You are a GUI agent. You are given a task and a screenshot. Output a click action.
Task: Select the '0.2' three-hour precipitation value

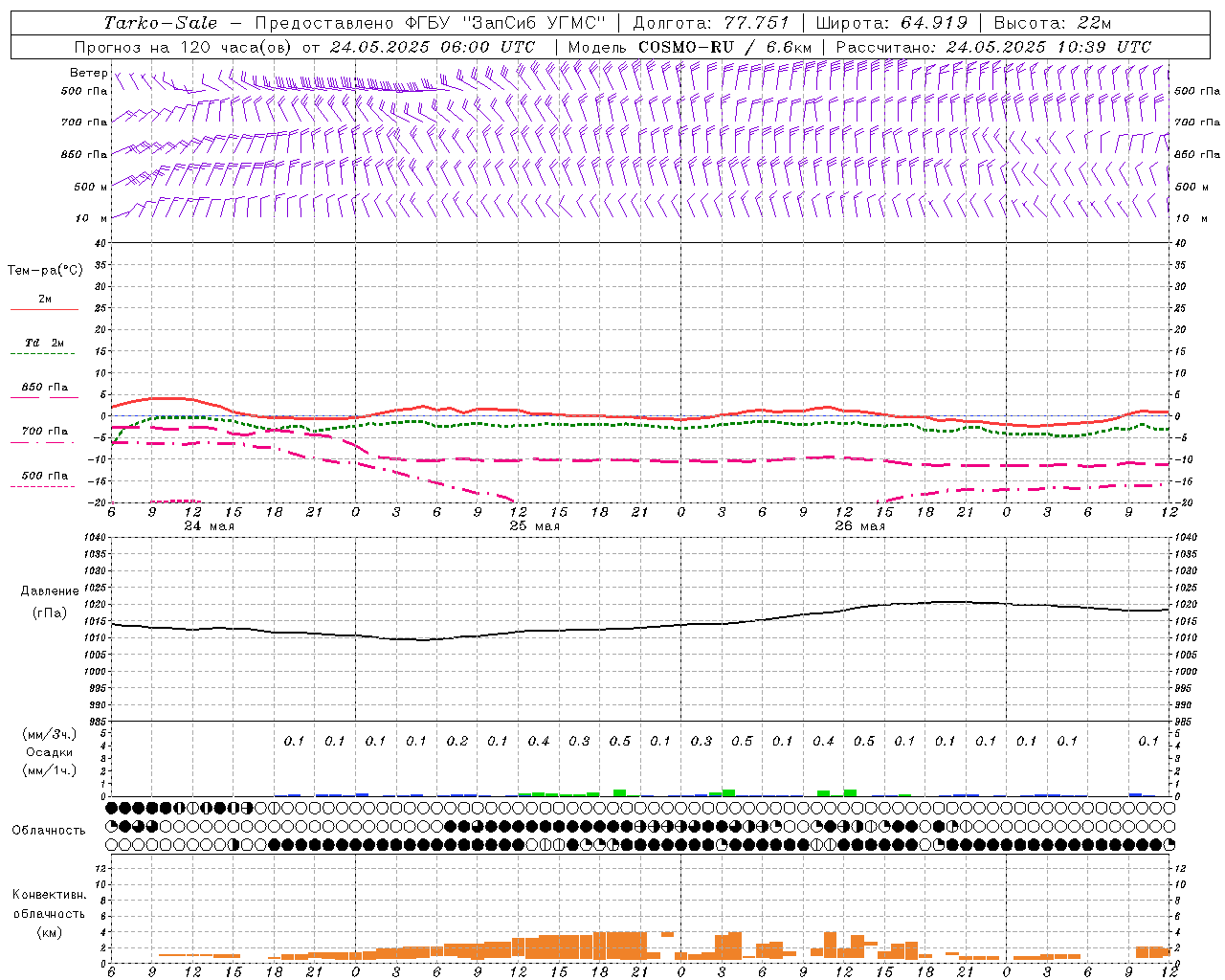point(457,741)
